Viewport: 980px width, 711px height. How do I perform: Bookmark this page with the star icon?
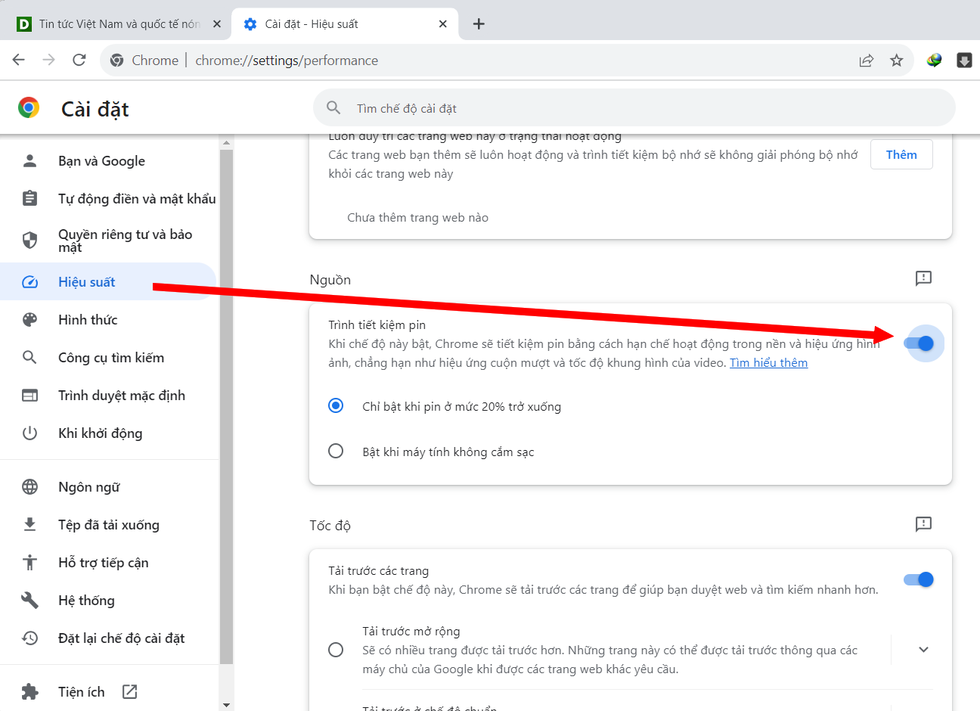pos(896,60)
